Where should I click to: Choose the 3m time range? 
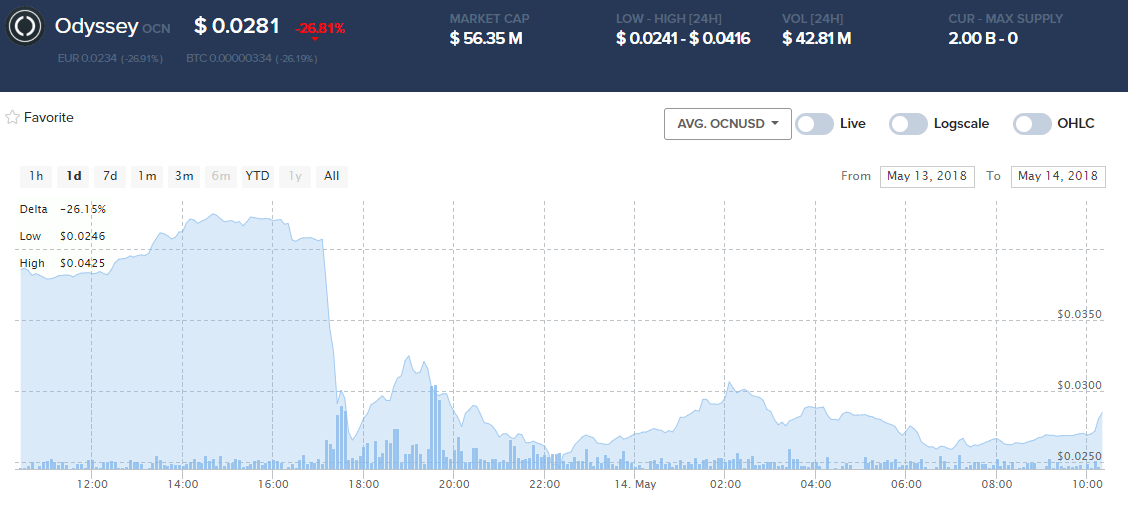coord(184,176)
